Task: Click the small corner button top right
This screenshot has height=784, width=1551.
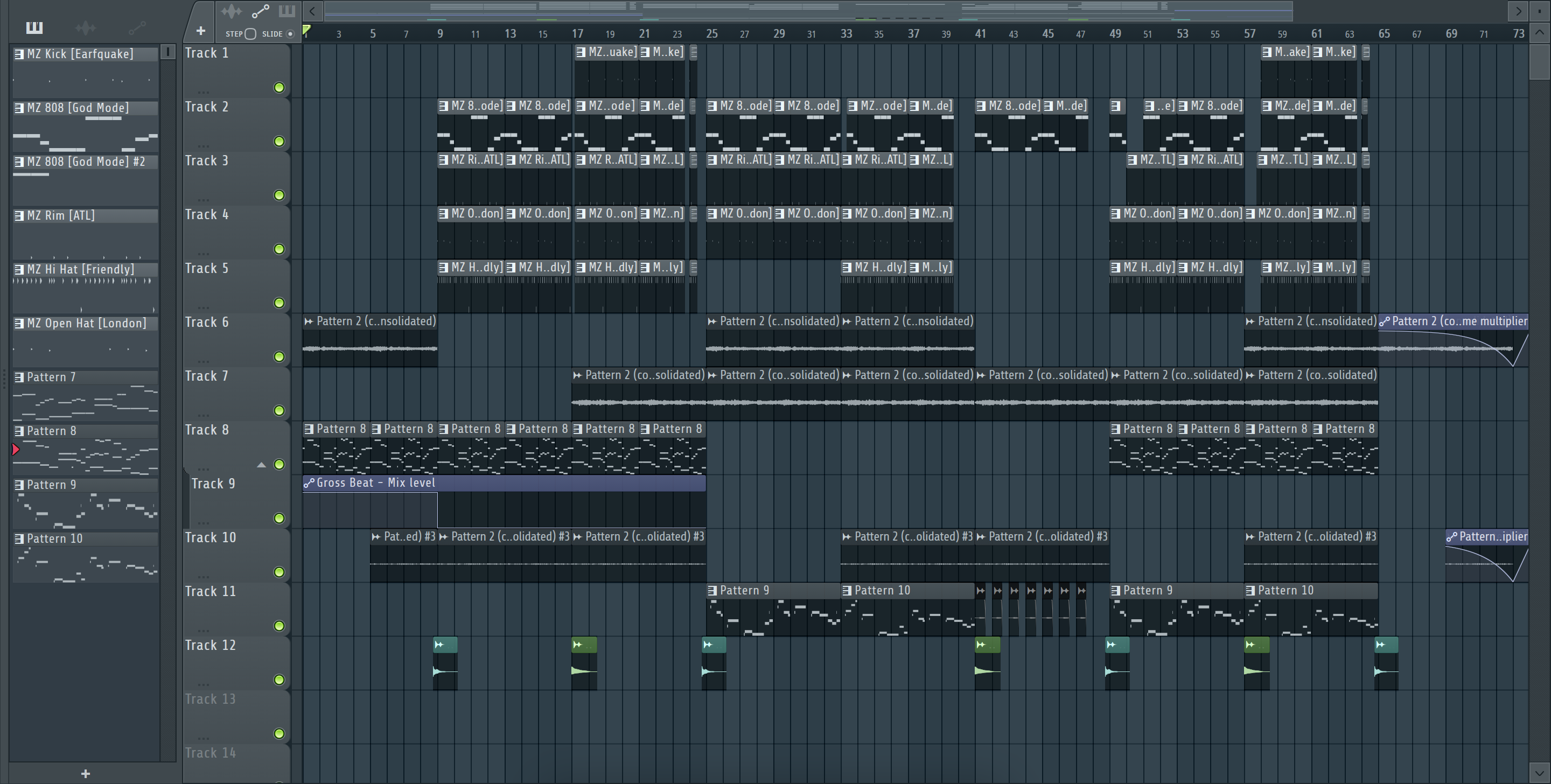Action: [1539, 11]
